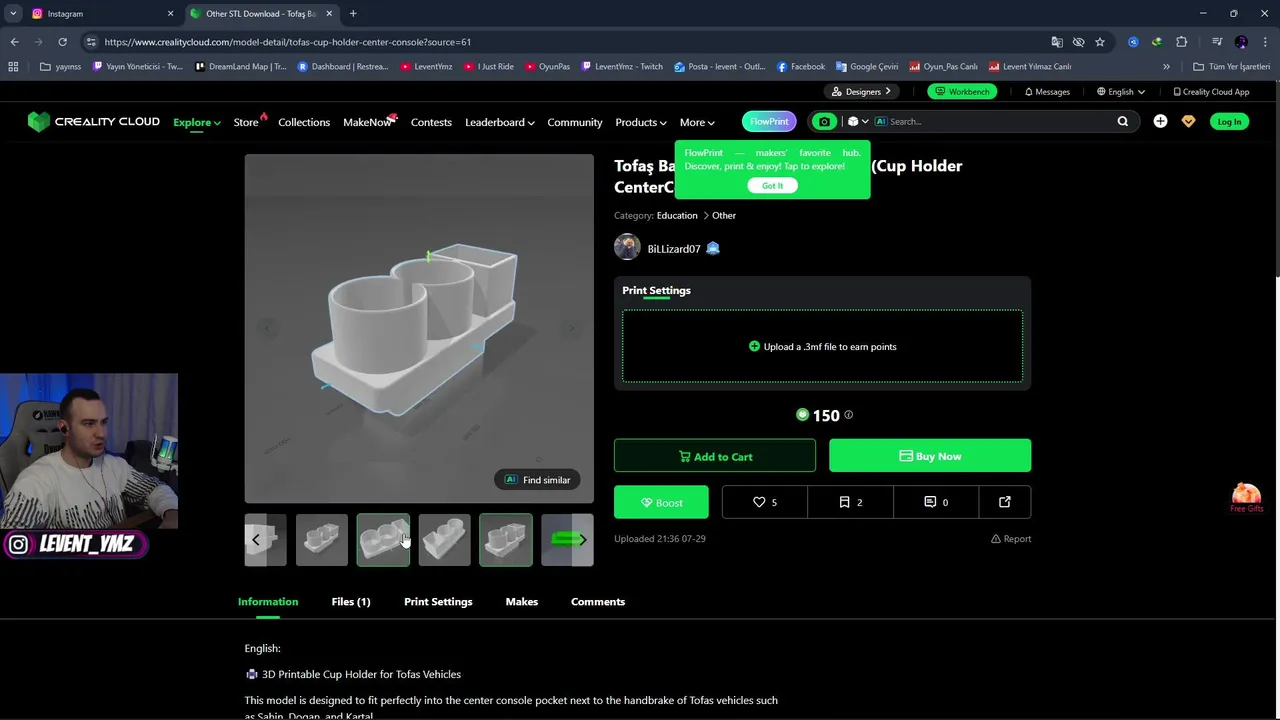Open BilLizard07 designer profile avatar

(627, 248)
